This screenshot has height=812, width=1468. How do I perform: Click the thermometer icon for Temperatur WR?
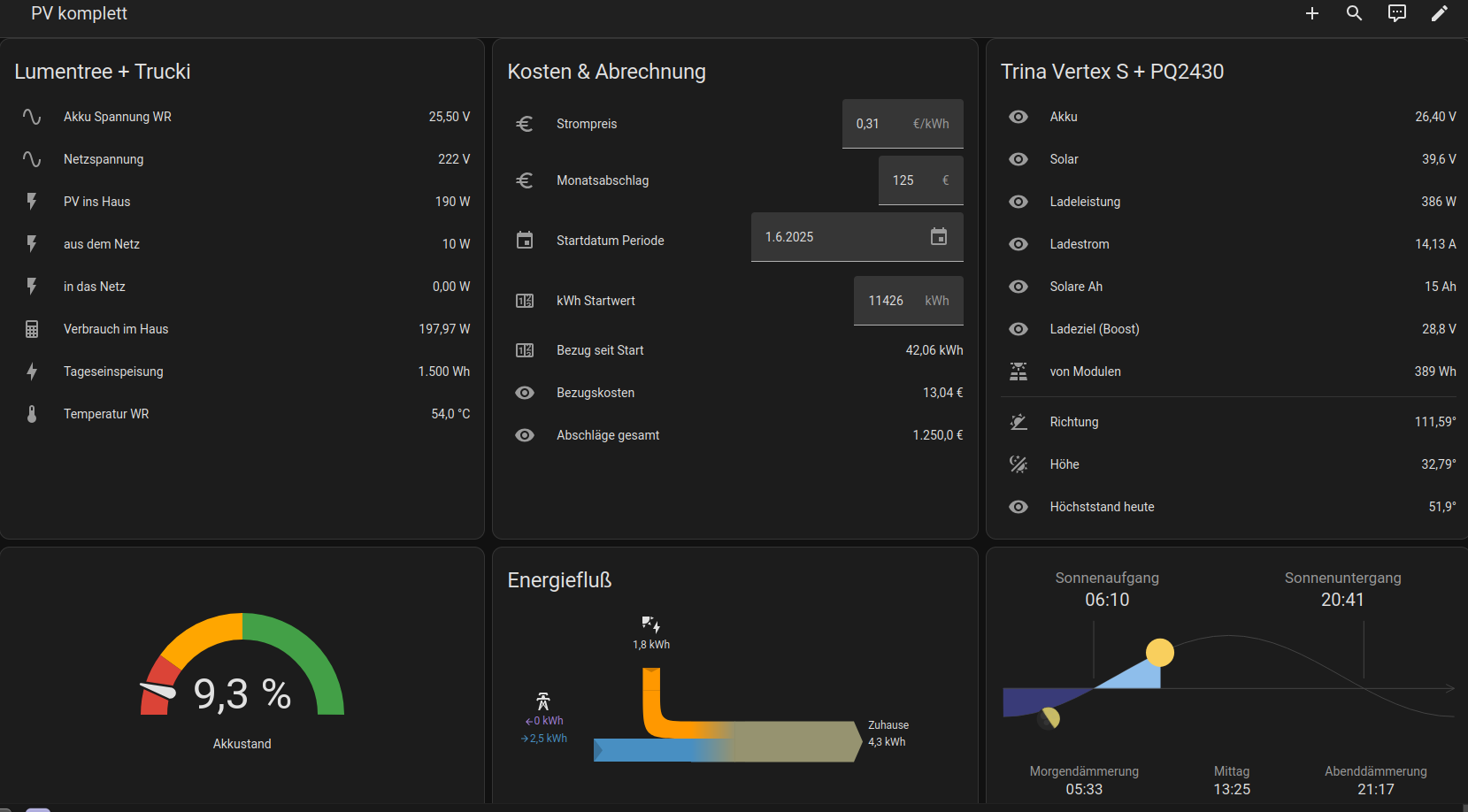tap(32, 414)
